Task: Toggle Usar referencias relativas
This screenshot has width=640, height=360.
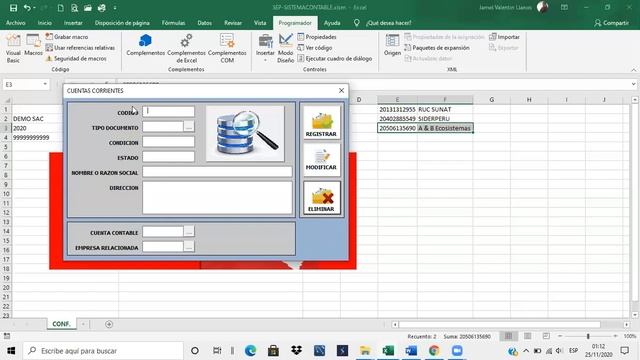Action: click(80, 48)
